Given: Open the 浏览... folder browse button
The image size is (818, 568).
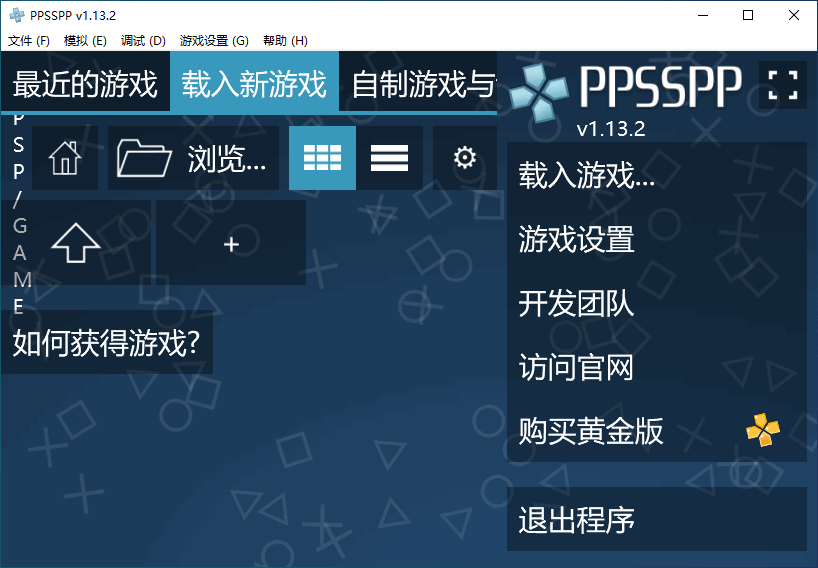Looking at the screenshot, I should click(x=193, y=158).
